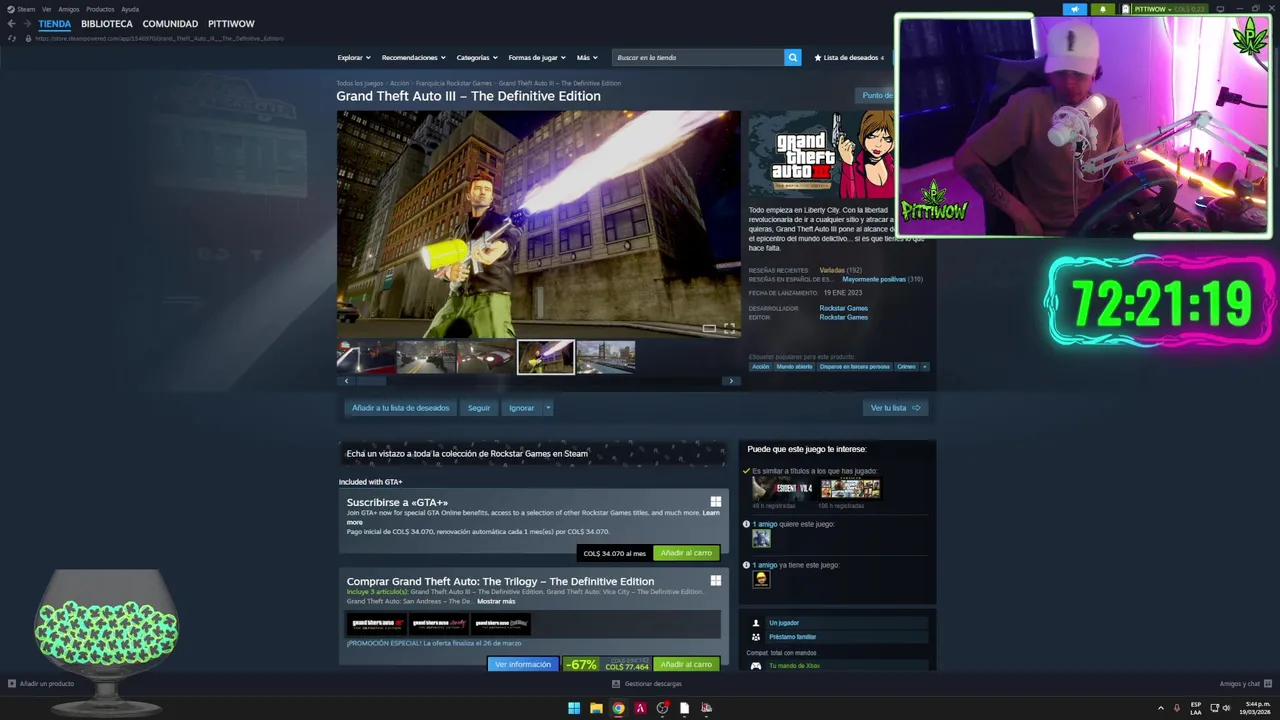Select the last city street thumbnail
The image size is (1280, 720).
(x=606, y=357)
